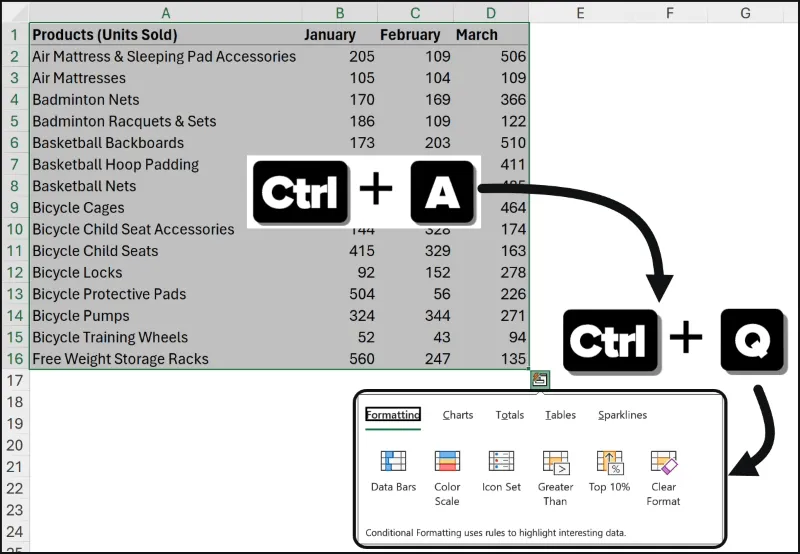
Task: Select column E header
Action: 580,12
